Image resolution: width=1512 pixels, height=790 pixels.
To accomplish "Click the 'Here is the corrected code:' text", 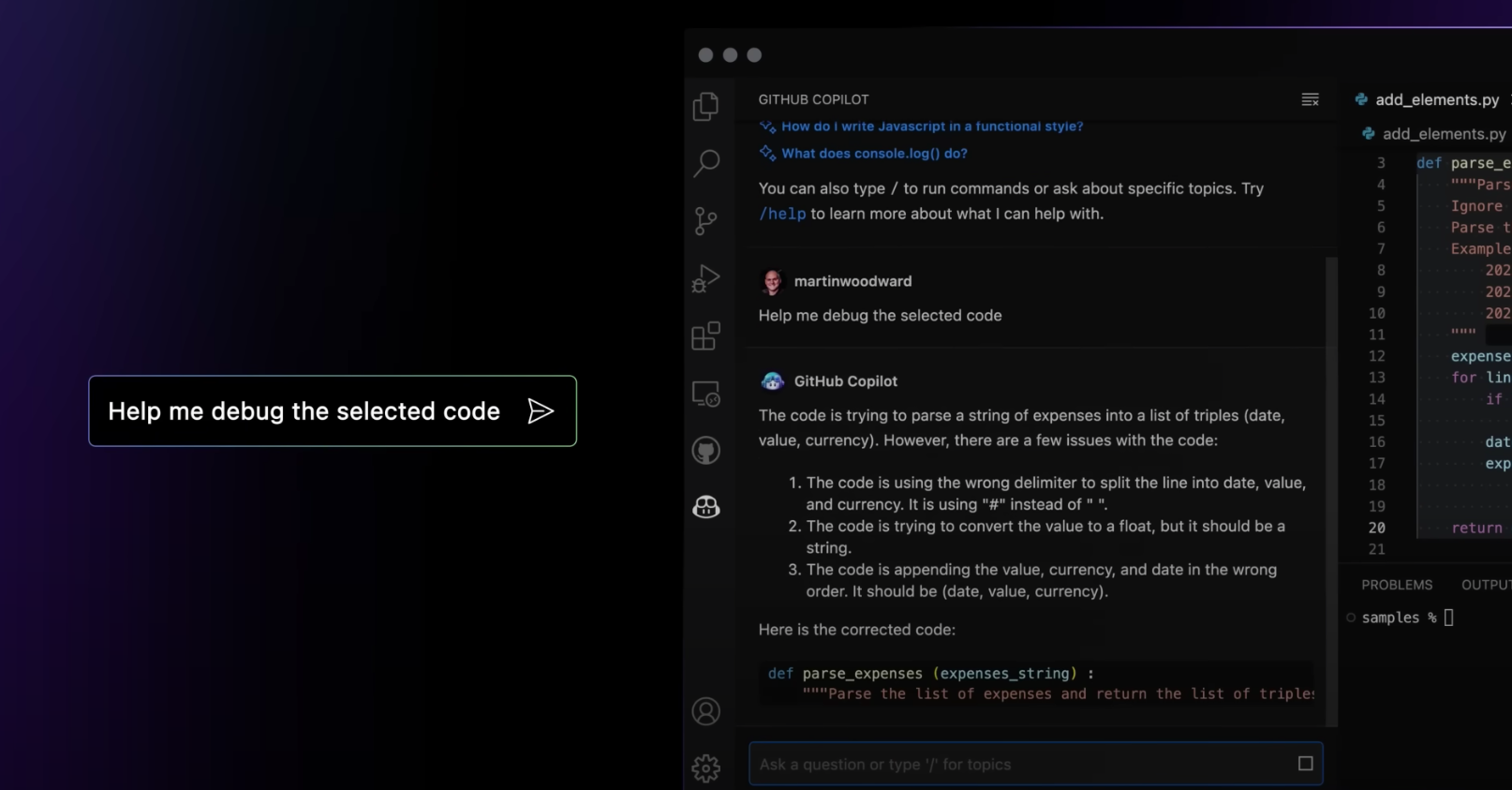I will [856, 630].
